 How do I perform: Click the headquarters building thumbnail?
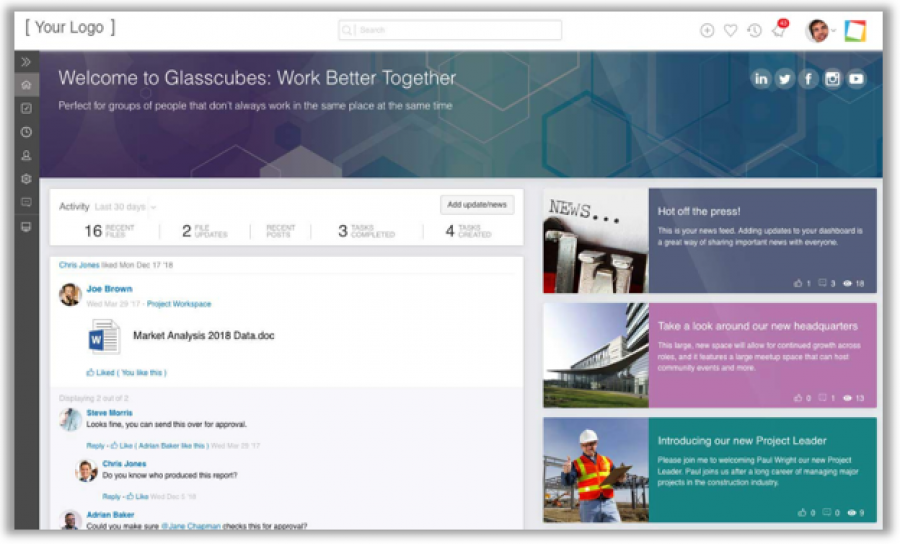(x=596, y=355)
